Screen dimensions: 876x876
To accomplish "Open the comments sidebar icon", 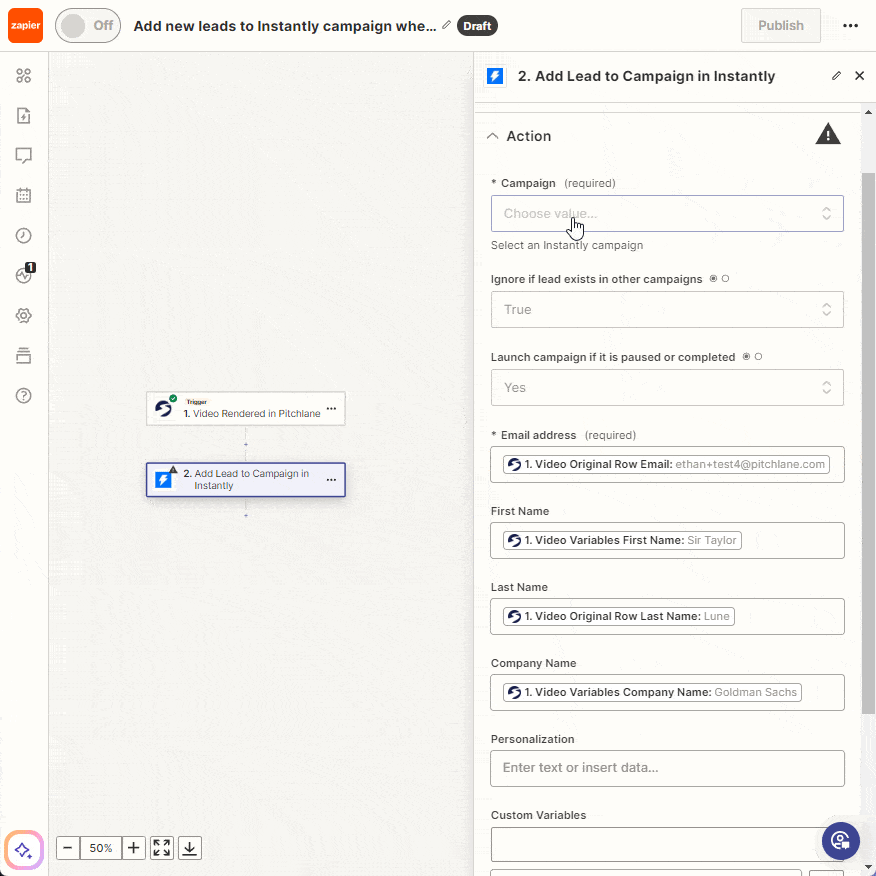I will point(23,155).
